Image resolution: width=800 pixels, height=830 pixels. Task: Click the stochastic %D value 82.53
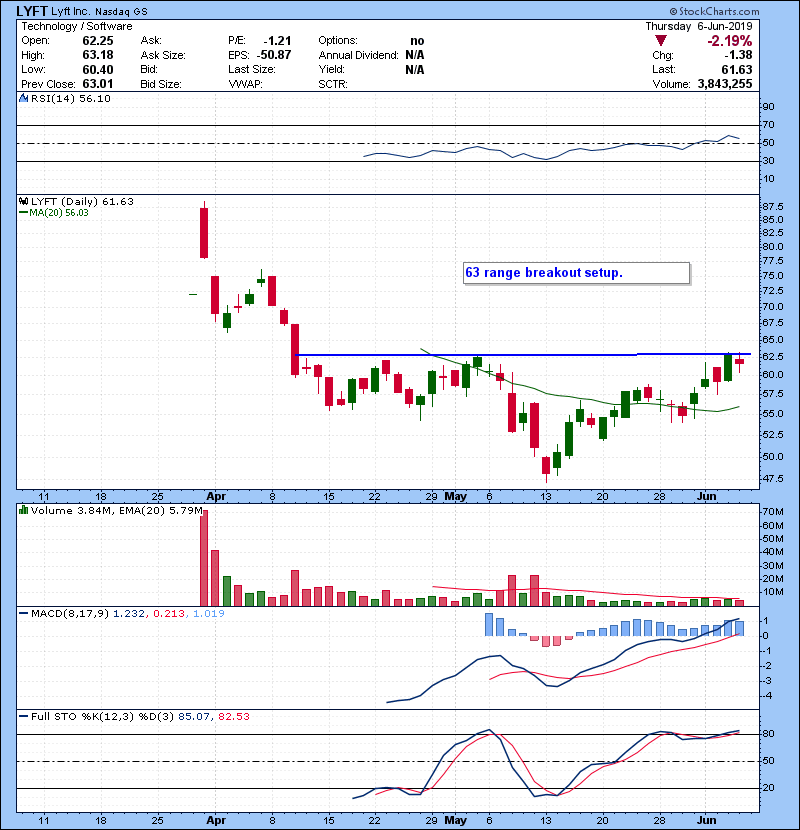pos(234,716)
